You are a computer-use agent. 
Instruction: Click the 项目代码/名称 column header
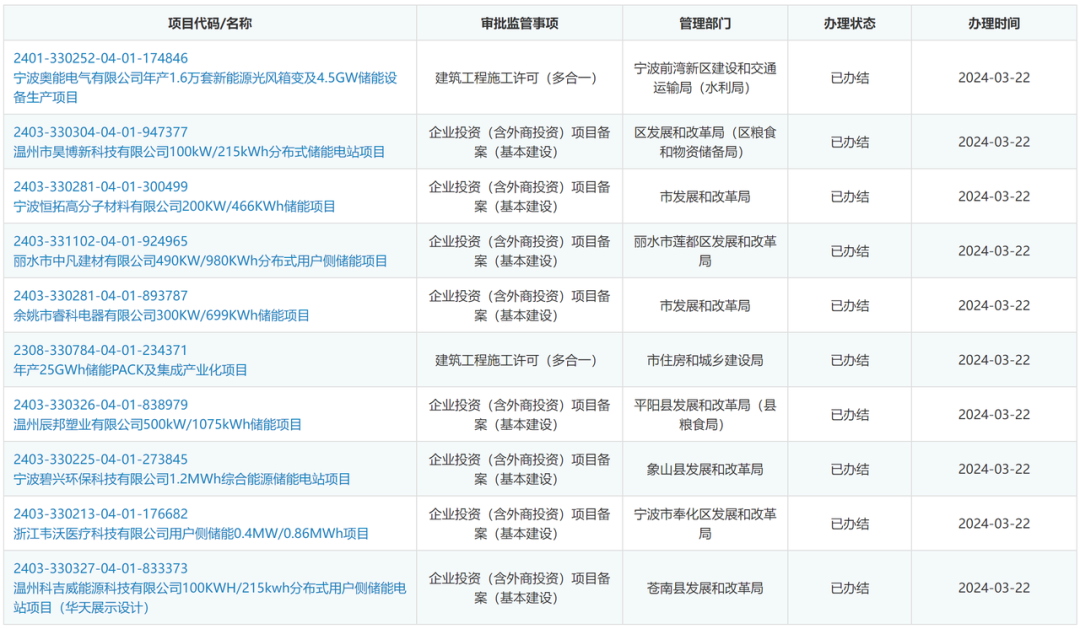[x=210, y=23]
